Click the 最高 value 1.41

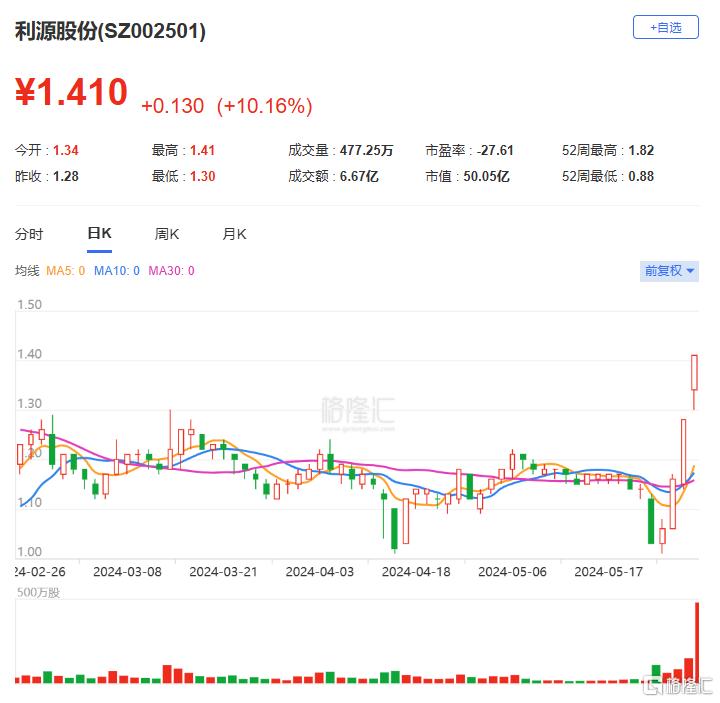point(202,151)
